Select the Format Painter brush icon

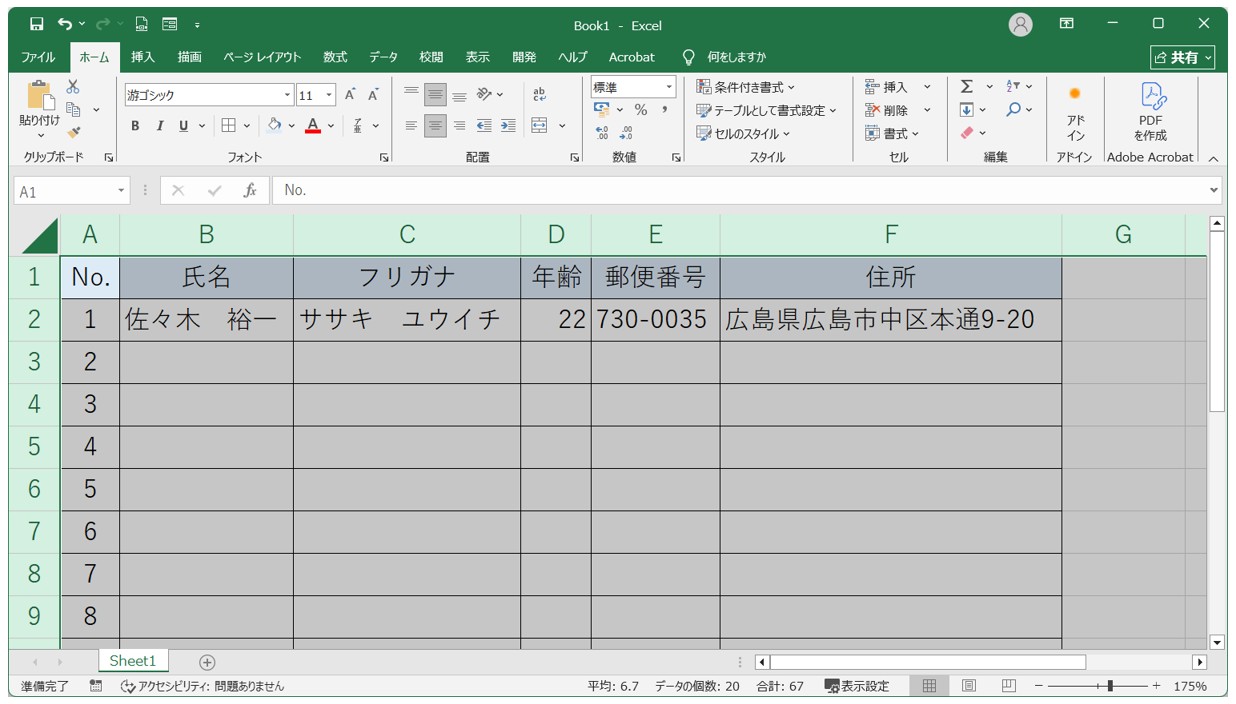coord(73,132)
